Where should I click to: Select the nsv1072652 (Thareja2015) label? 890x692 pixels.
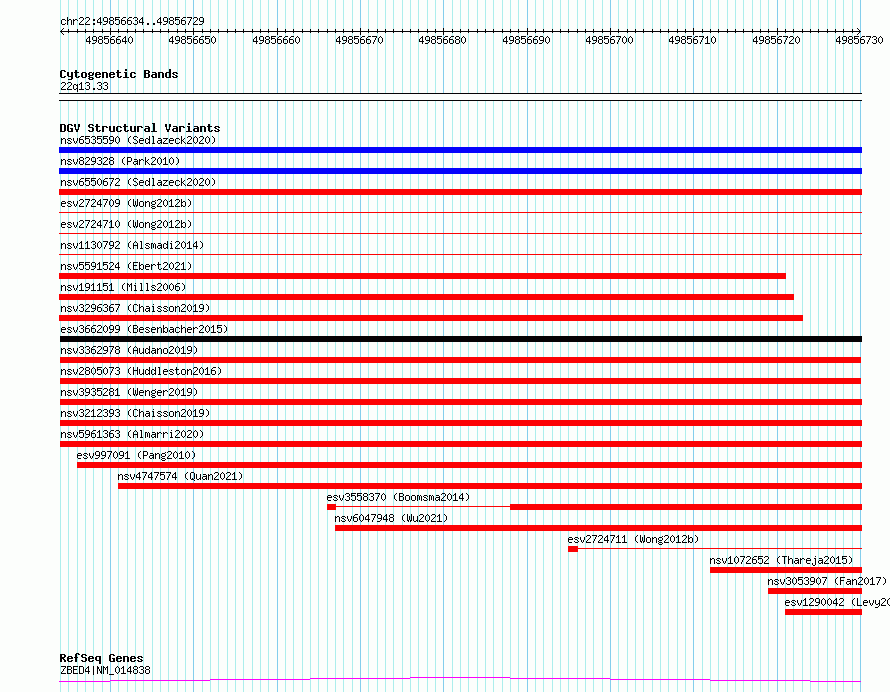point(781,560)
